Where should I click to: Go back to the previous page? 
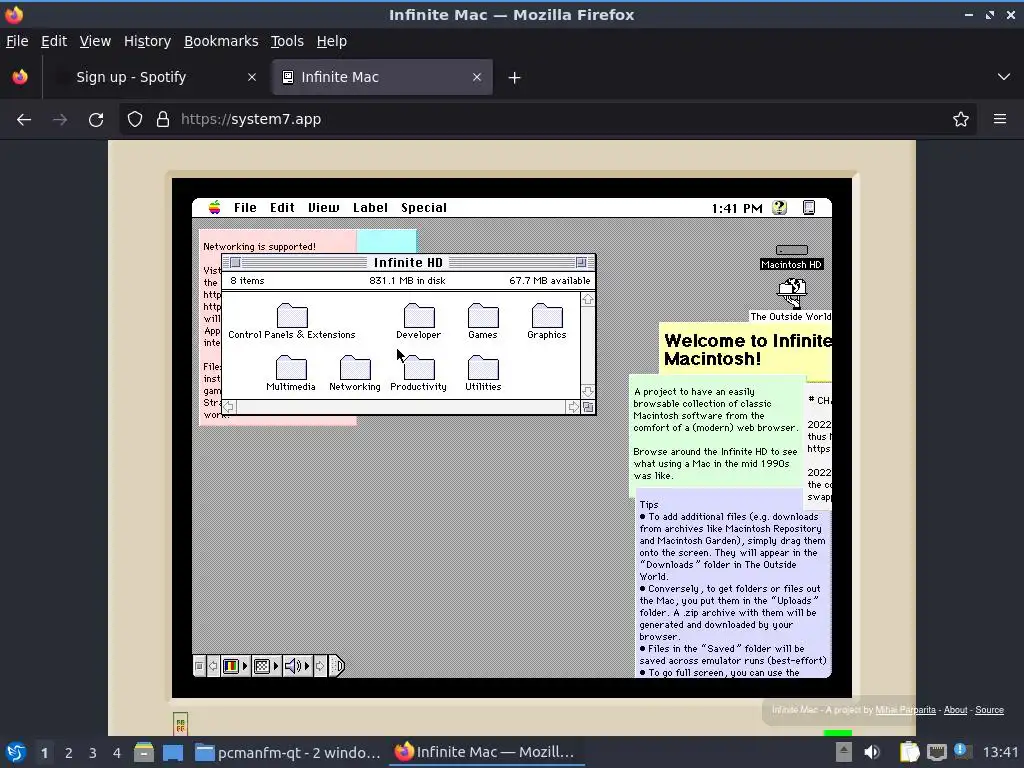pos(24,120)
